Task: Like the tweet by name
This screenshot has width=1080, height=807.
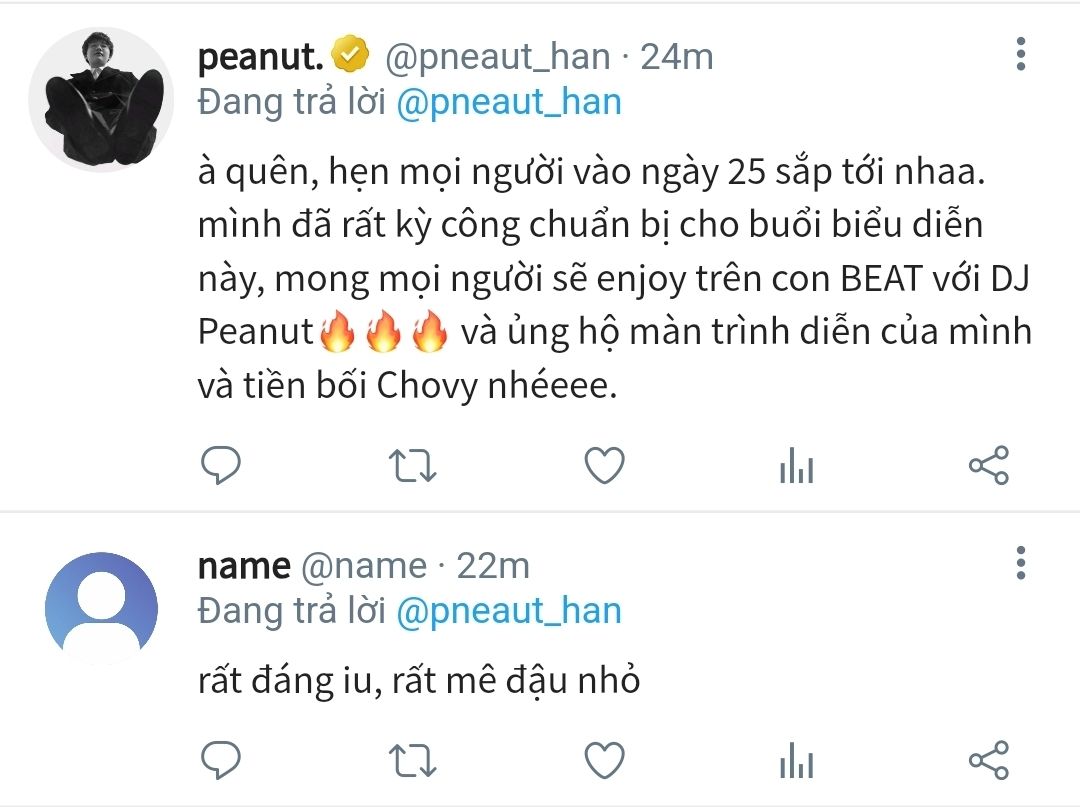Action: coord(603,760)
